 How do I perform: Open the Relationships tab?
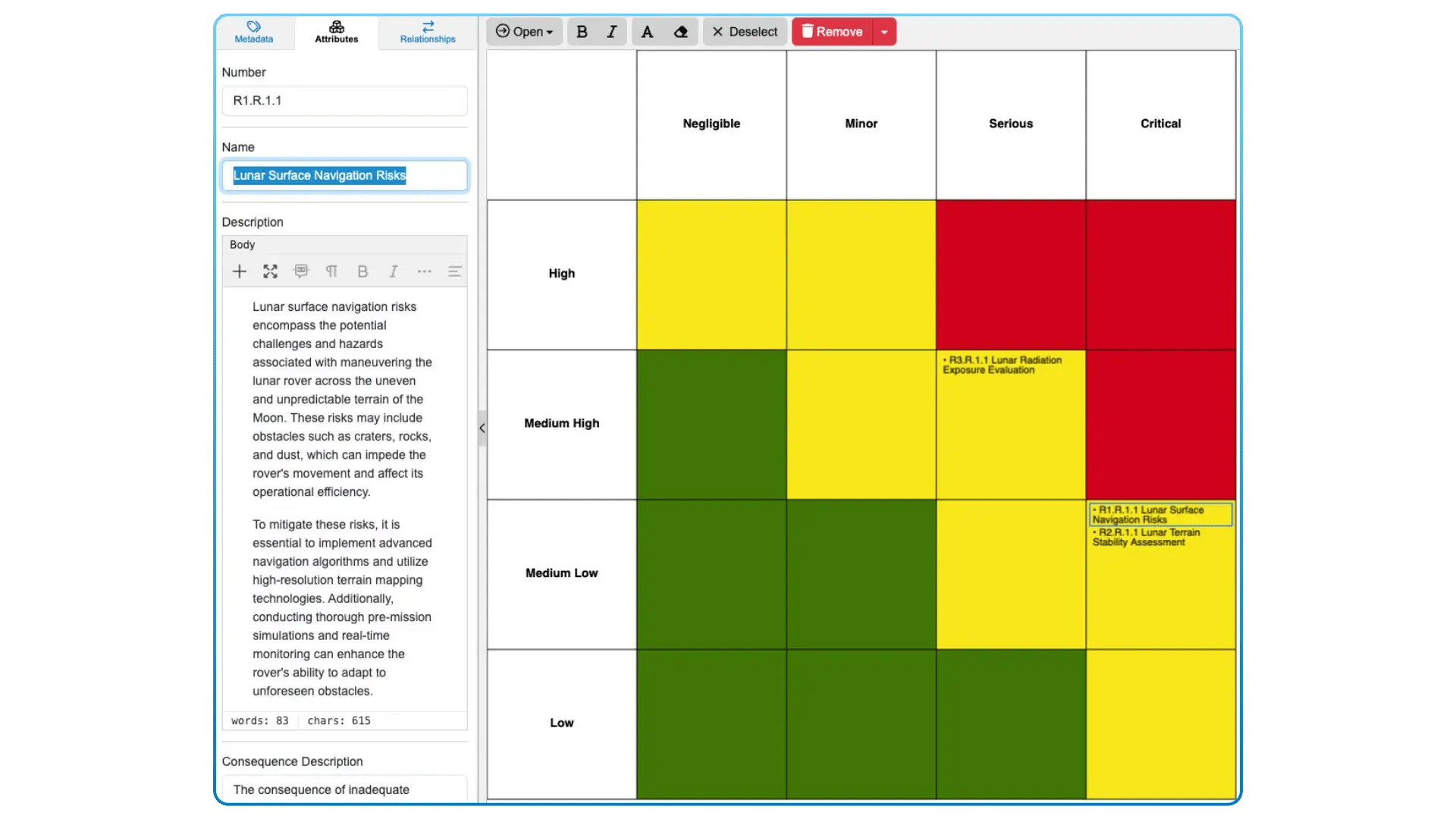tap(428, 32)
